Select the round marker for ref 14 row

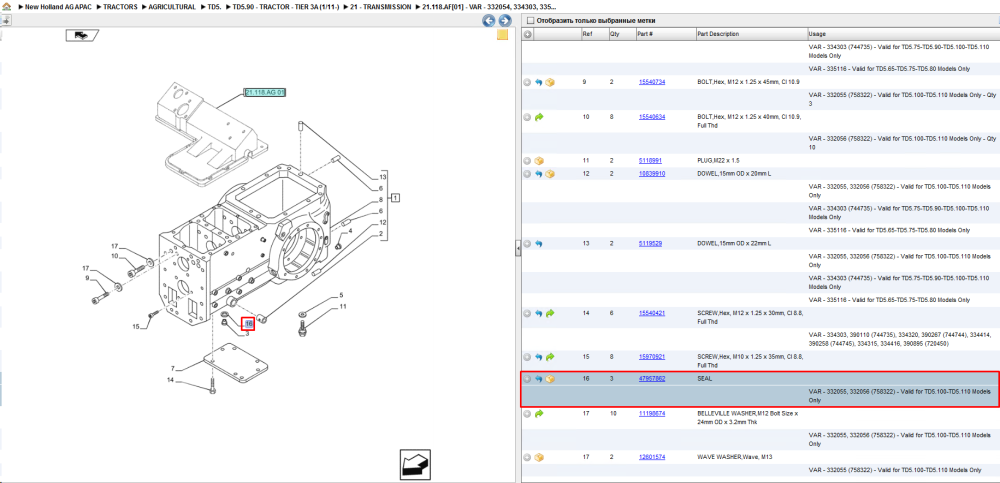point(527,313)
